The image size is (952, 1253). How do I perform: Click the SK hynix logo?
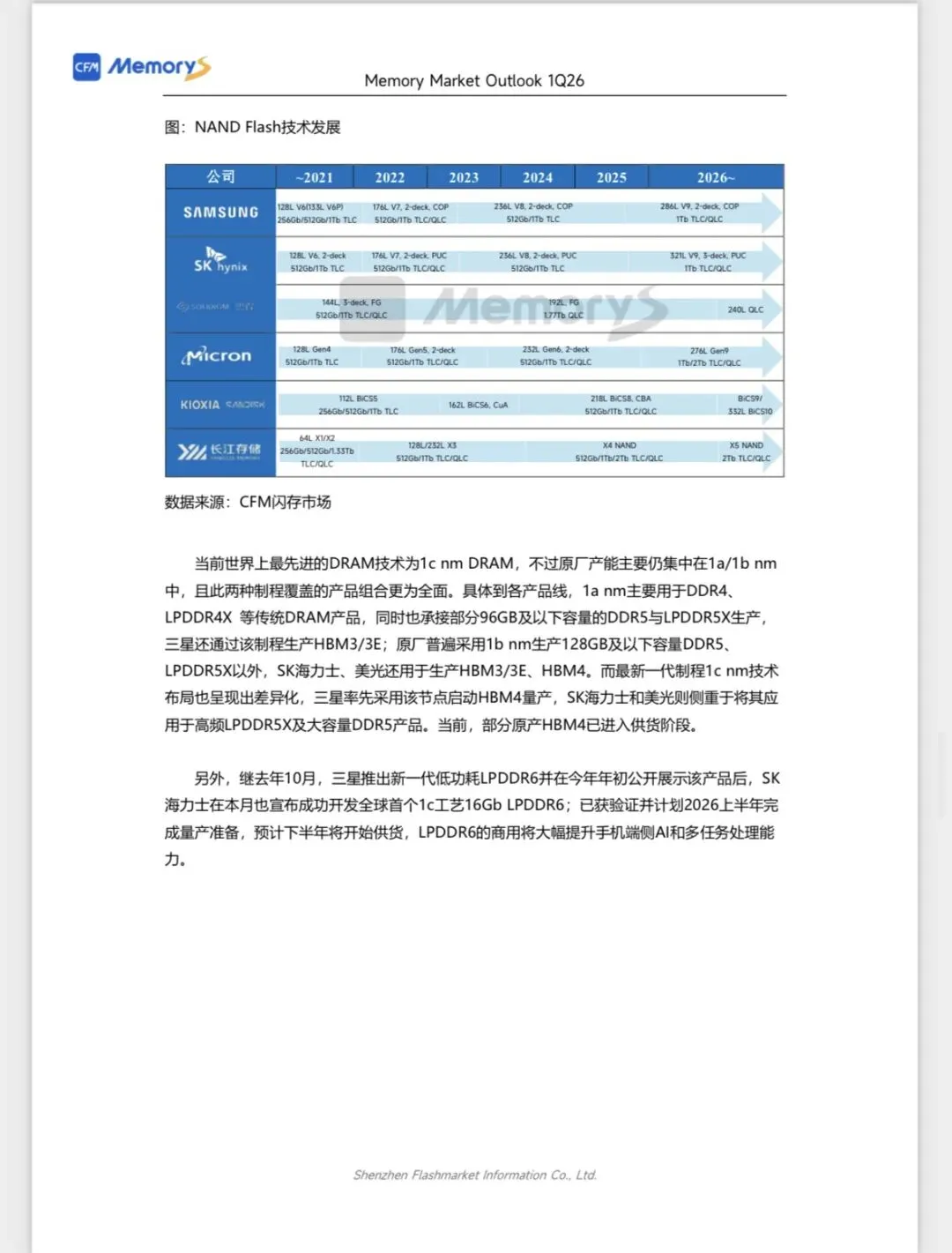pyautogui.click(x=219, y=260)
